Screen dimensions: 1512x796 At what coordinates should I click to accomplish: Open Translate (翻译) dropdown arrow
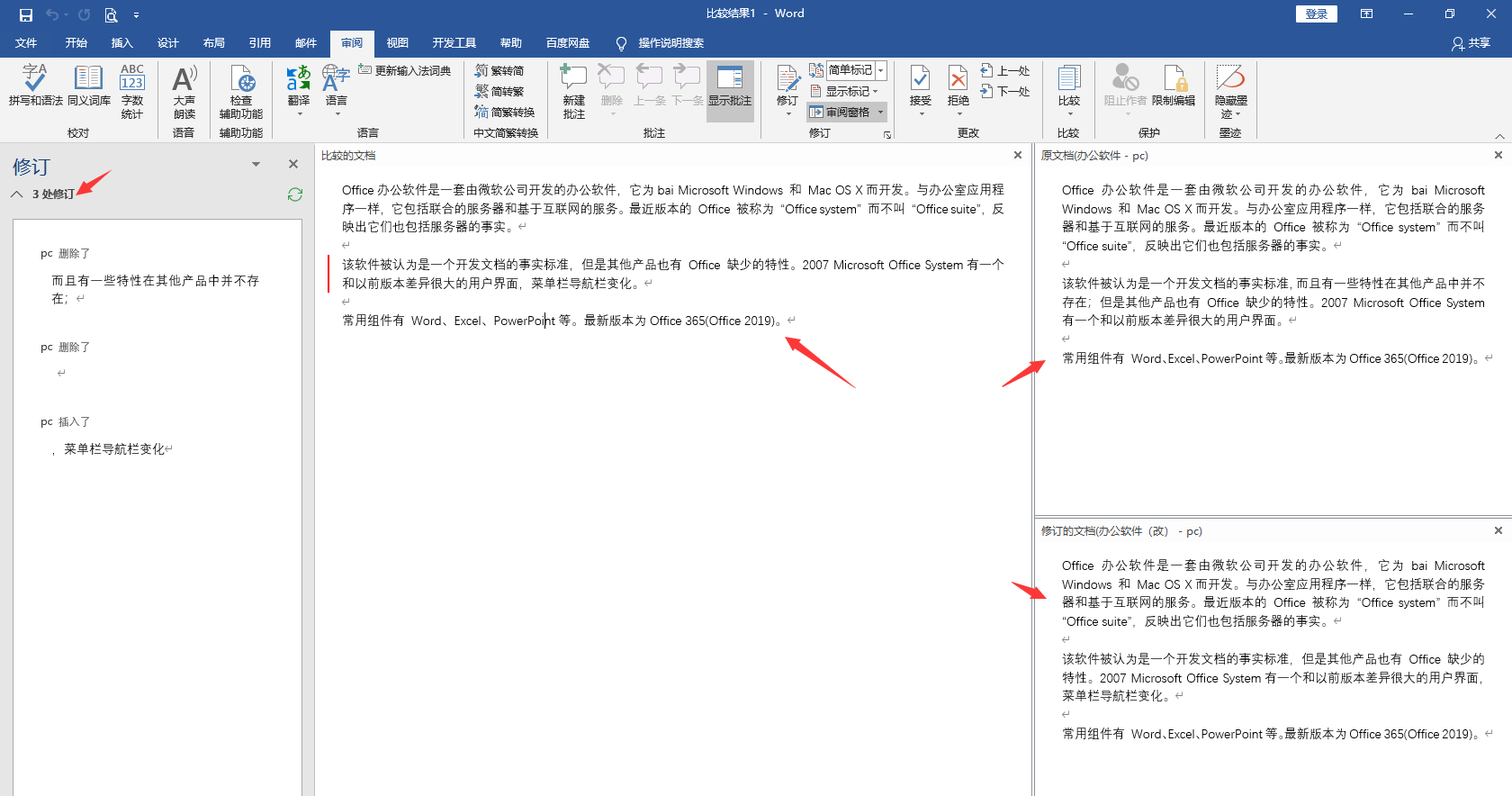point(299,114)
